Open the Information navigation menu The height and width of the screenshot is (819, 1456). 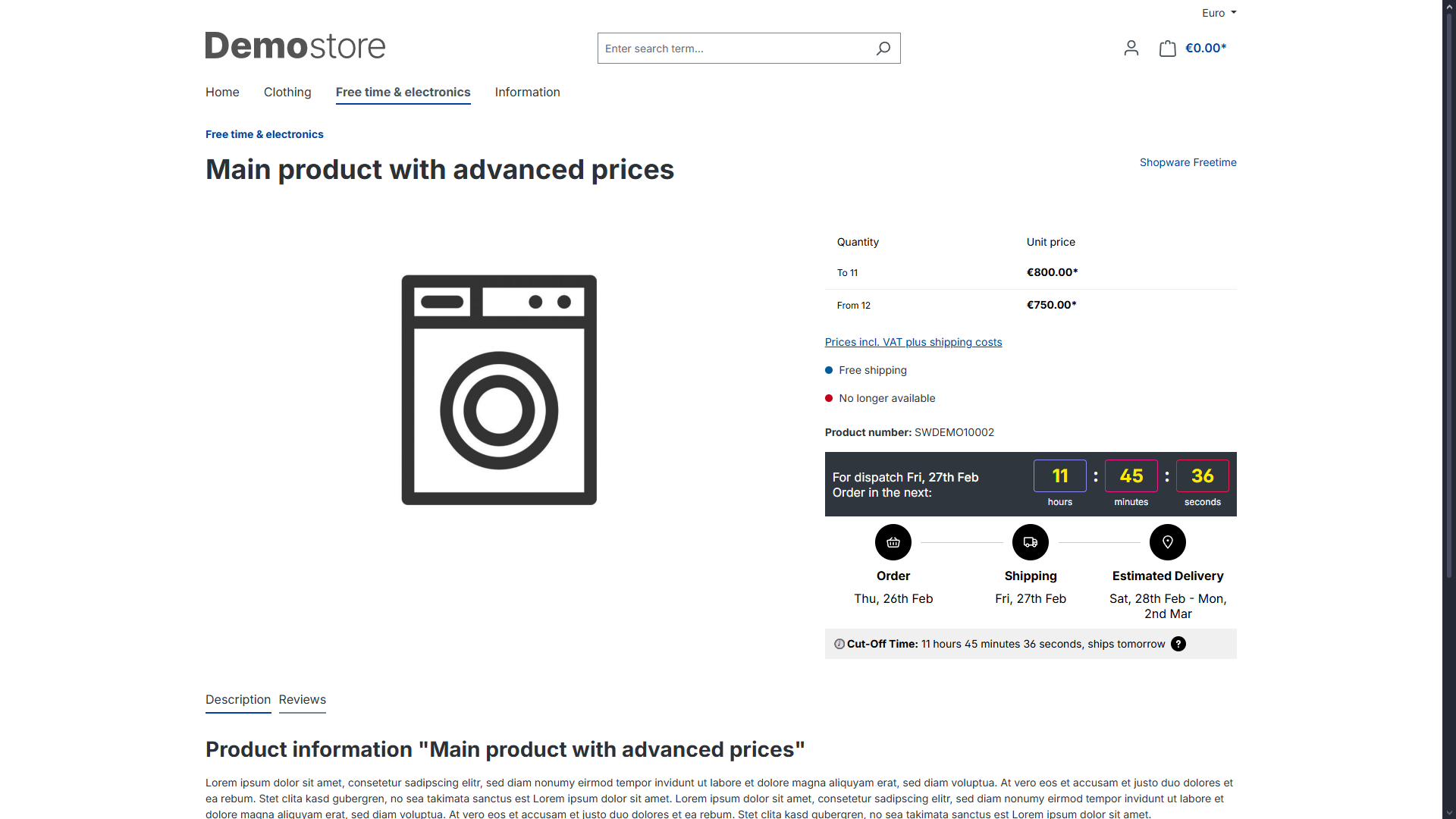pyautogui.click(x=527, y=92)
